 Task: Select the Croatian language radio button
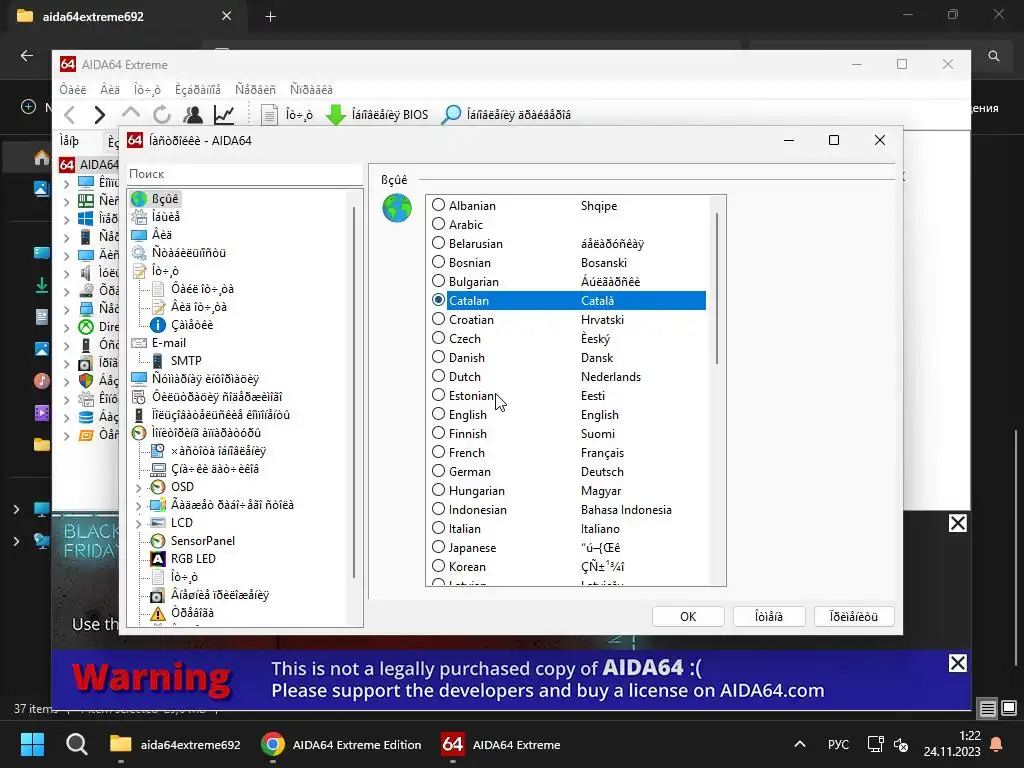[x=438, y=319]
